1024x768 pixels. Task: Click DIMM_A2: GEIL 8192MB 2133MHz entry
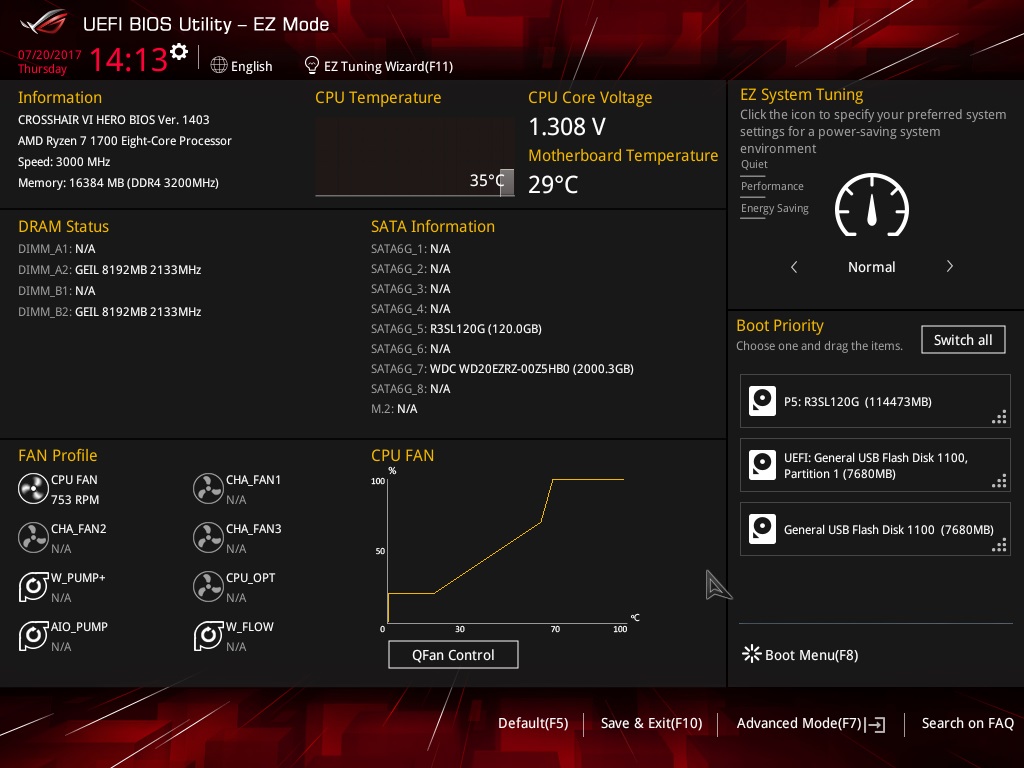110,270
